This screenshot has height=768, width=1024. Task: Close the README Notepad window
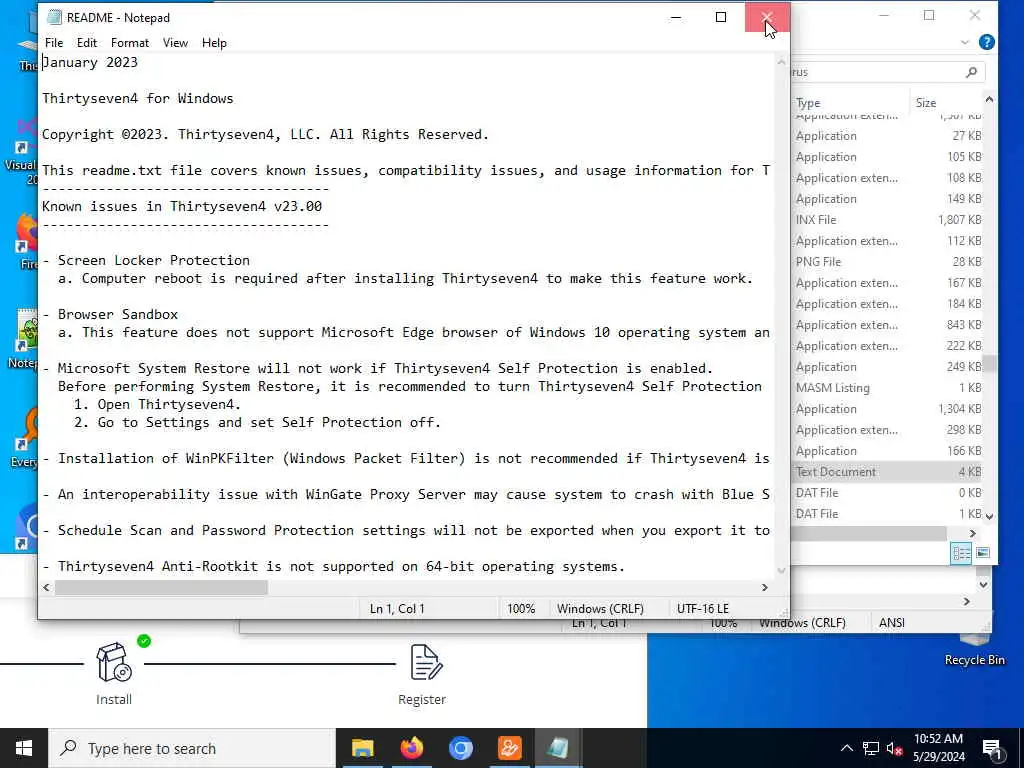coord(767,18)
